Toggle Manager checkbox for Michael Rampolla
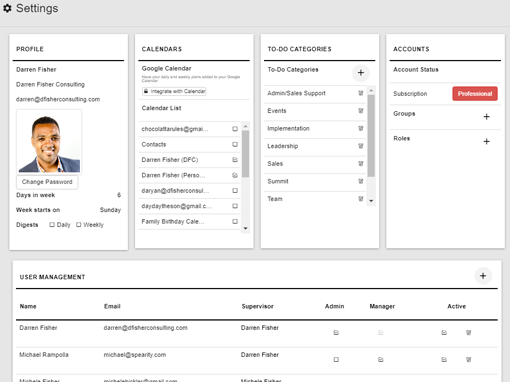Screen dimensions: 510x382 click(x=381, y=360)
